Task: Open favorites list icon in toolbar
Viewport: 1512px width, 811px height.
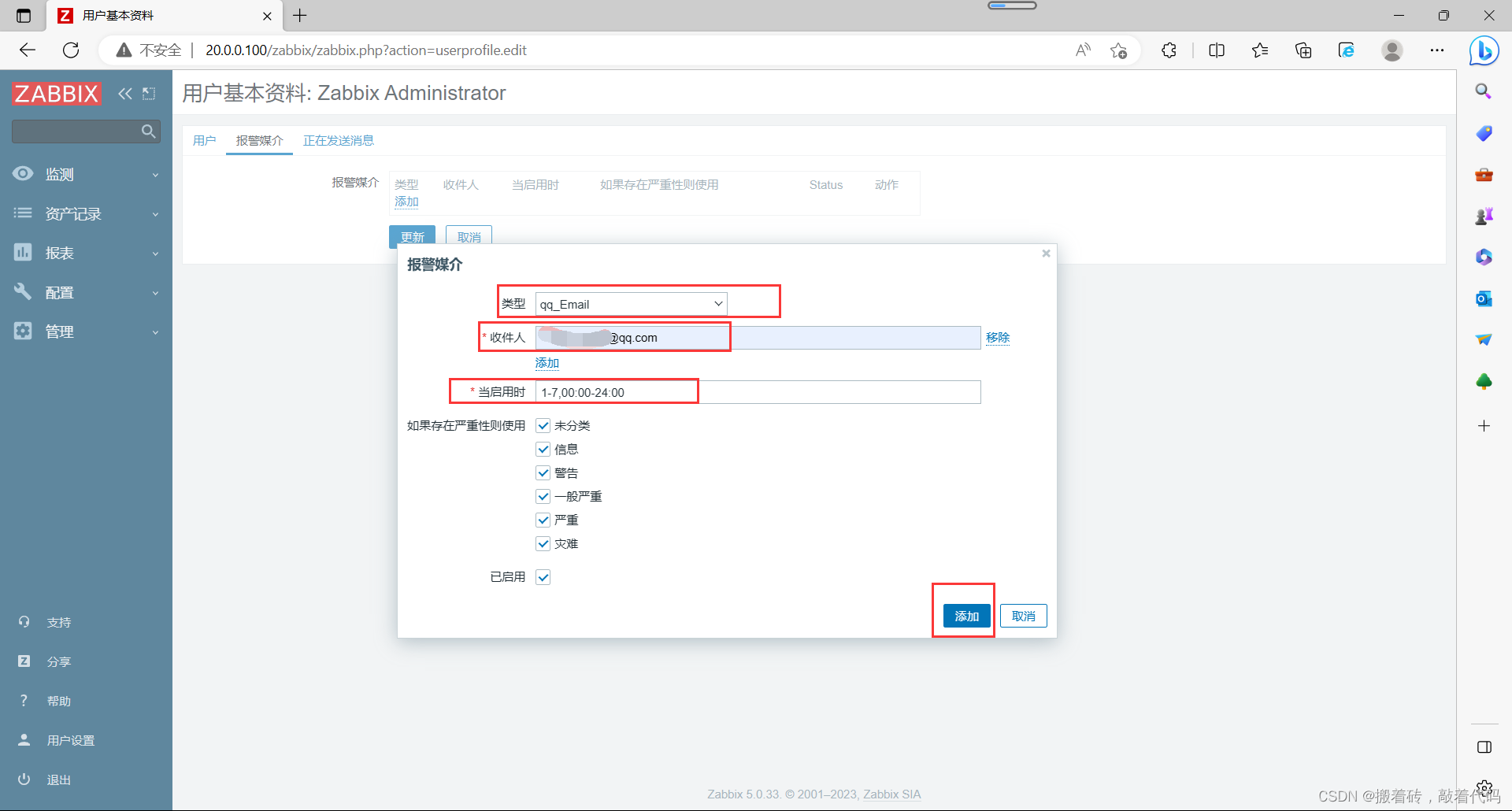Action: click(1260, 50)
